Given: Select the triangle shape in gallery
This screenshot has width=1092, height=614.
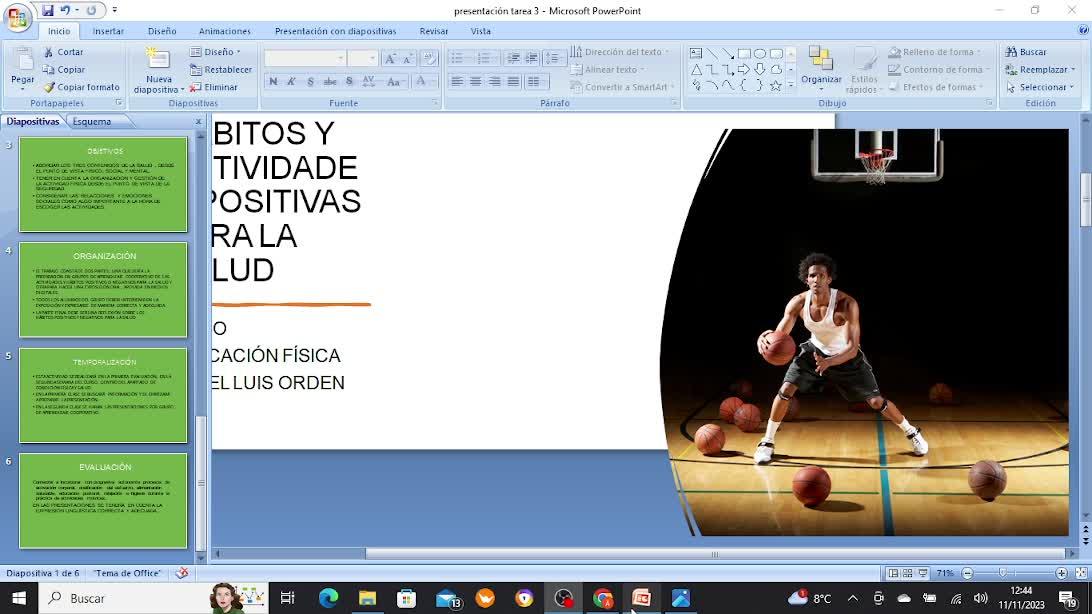Looking at the screenshot, I should point(696,70).
